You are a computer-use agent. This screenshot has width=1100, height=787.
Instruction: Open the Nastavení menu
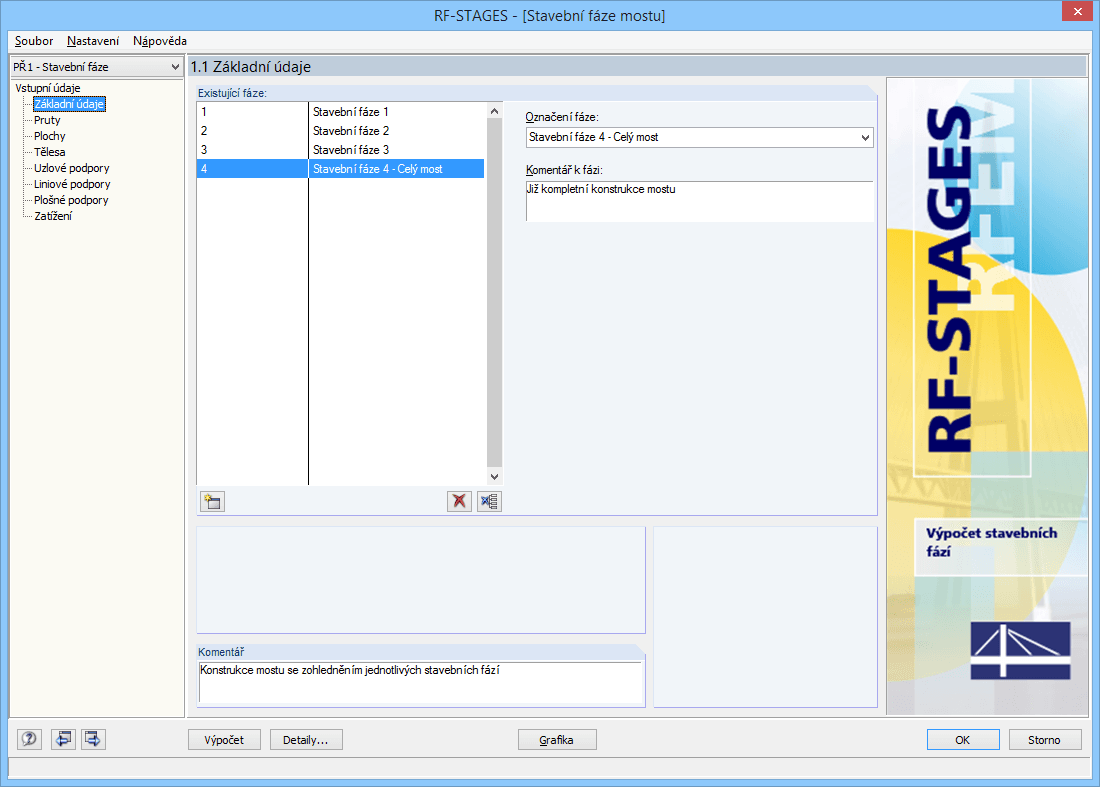(93, 41)
